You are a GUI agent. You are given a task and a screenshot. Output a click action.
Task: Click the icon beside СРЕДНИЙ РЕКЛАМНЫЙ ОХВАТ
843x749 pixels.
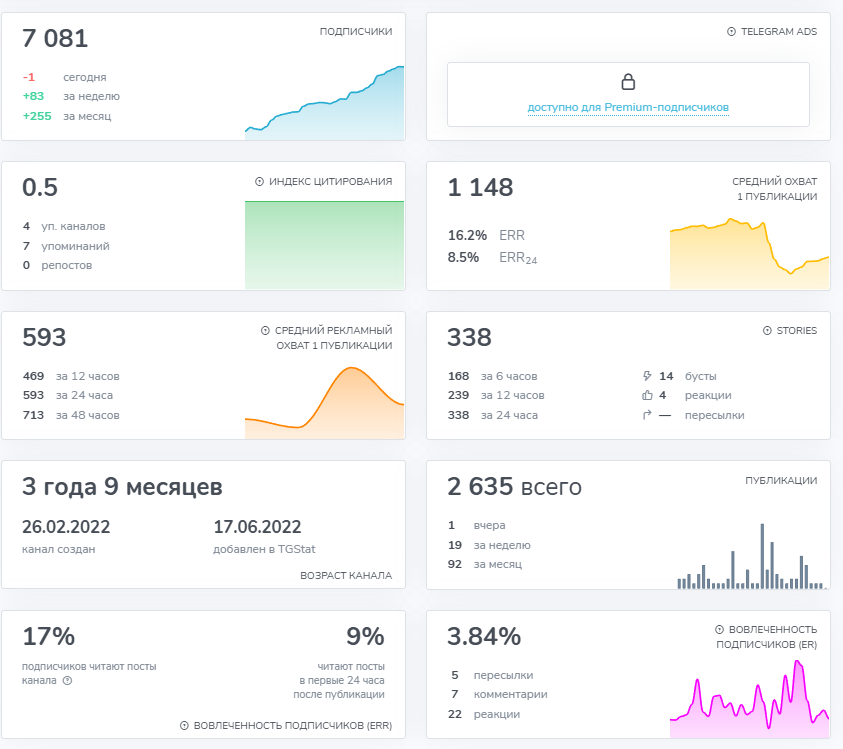tap(265, 331)
